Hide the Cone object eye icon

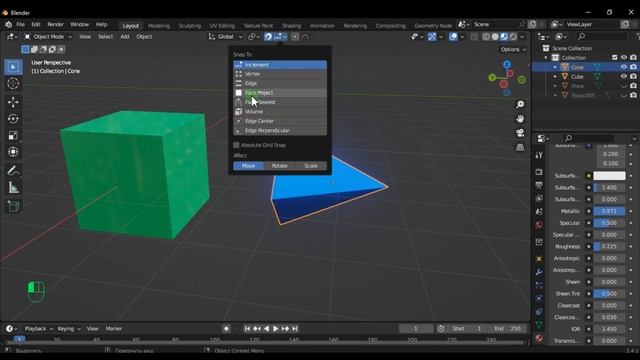pyautogui.click(x=624, y=67)
